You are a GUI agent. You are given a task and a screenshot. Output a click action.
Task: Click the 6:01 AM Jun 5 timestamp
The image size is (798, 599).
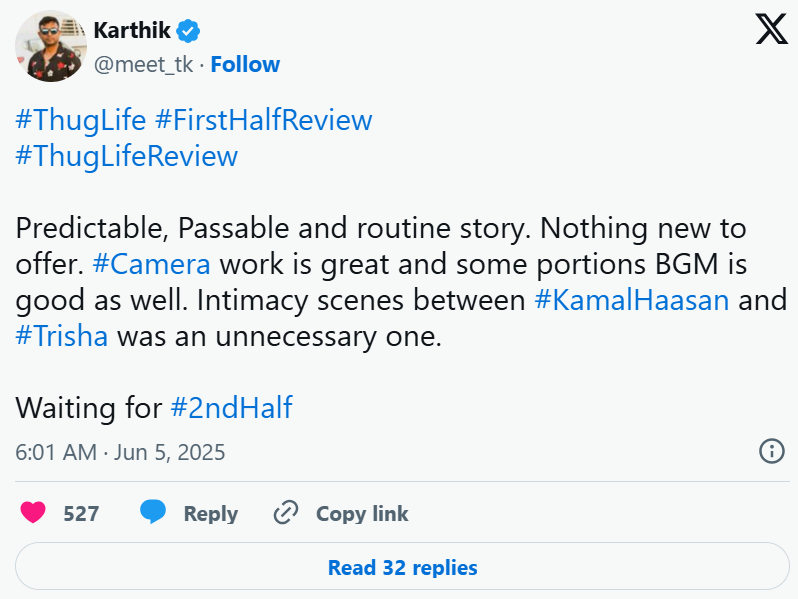click(x=120, y=452)
